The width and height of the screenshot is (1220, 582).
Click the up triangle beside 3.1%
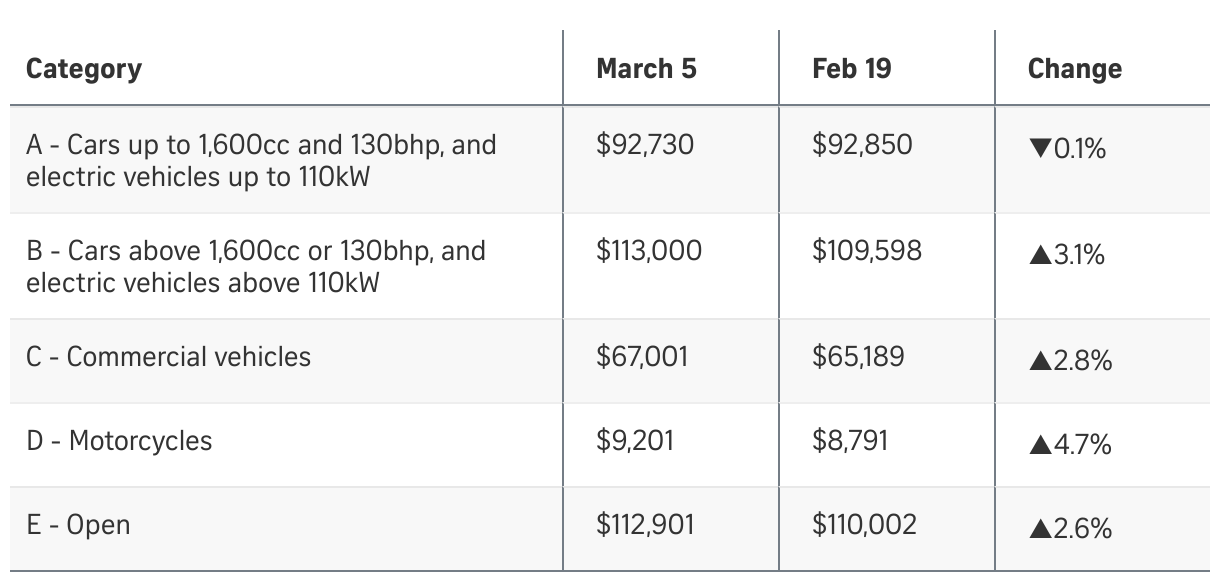click(x=1040, y=256)
